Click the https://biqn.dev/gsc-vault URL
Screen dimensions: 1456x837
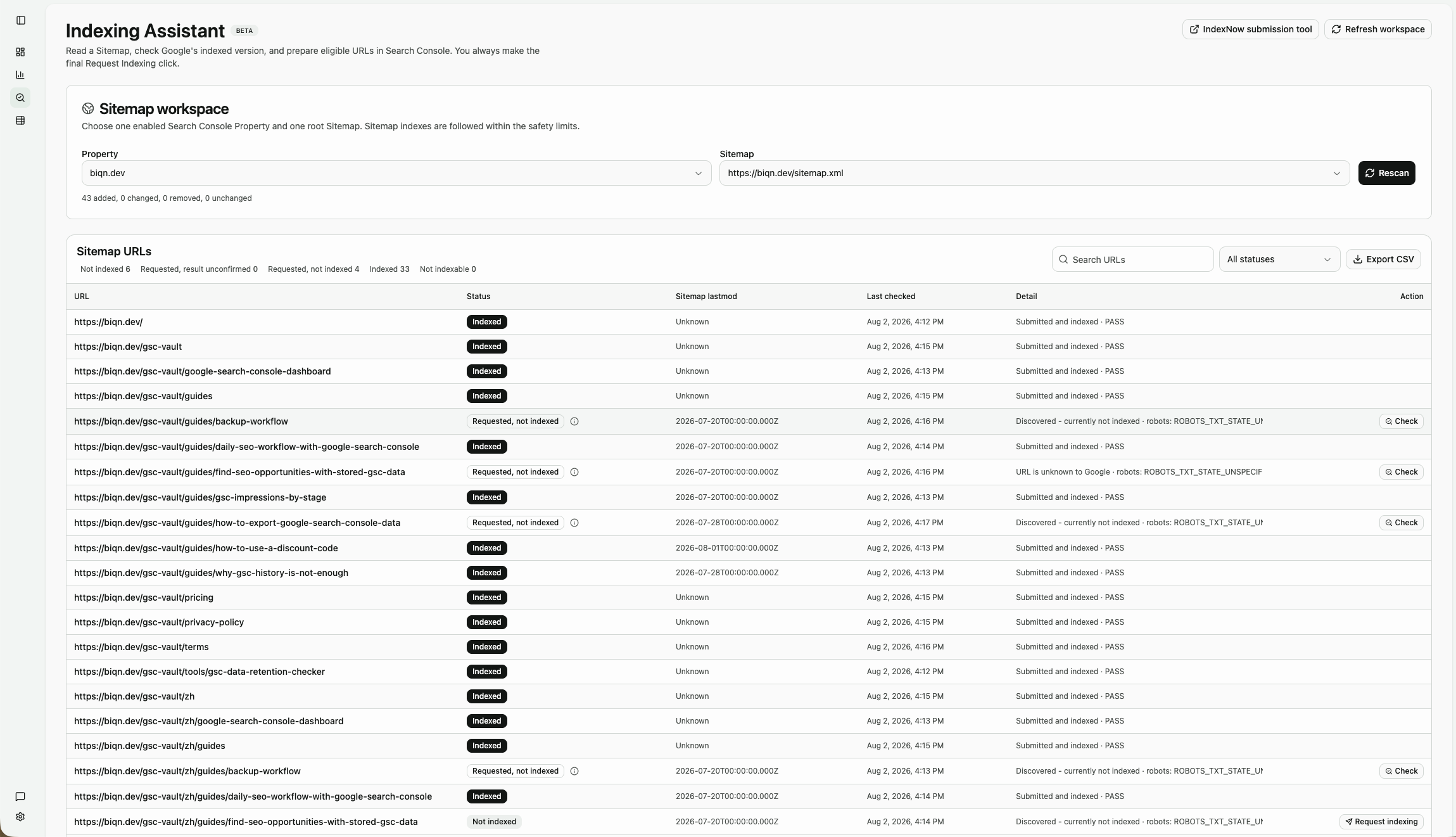[128, 347]
